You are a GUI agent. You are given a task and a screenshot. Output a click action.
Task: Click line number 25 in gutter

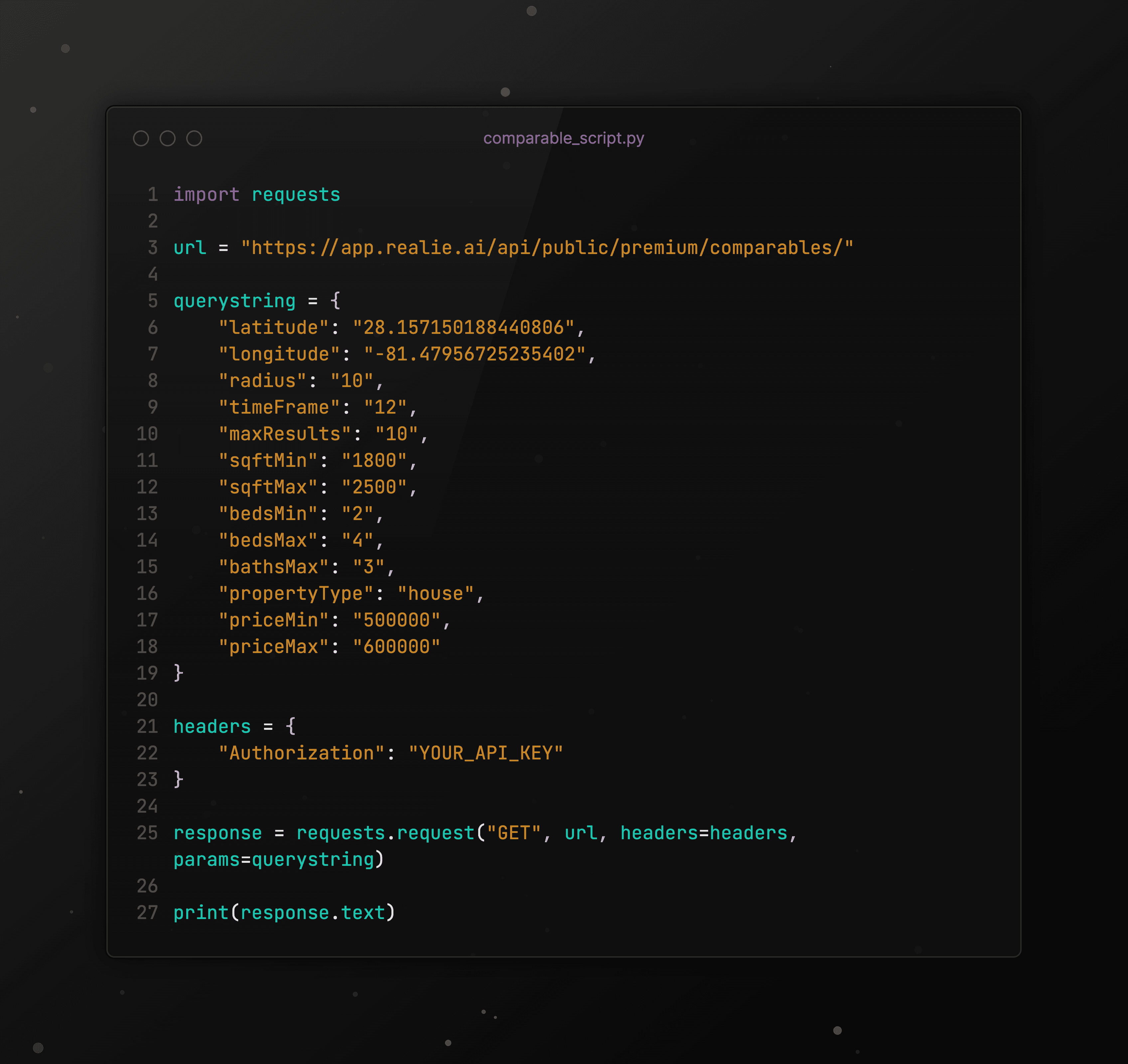(148, 833)
